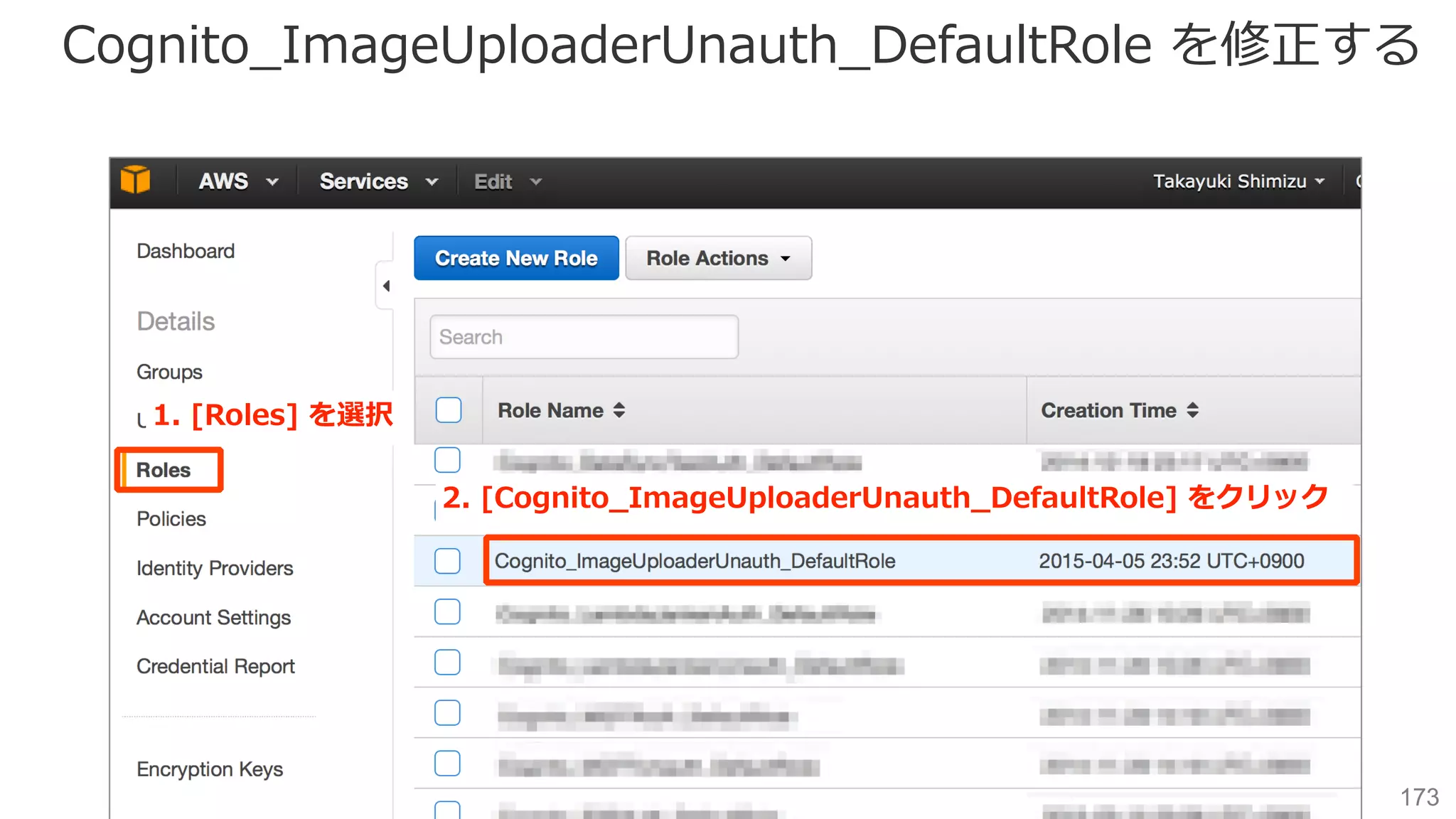
Task: Check the first blurred role row checkbox
Action: (447, 460)
